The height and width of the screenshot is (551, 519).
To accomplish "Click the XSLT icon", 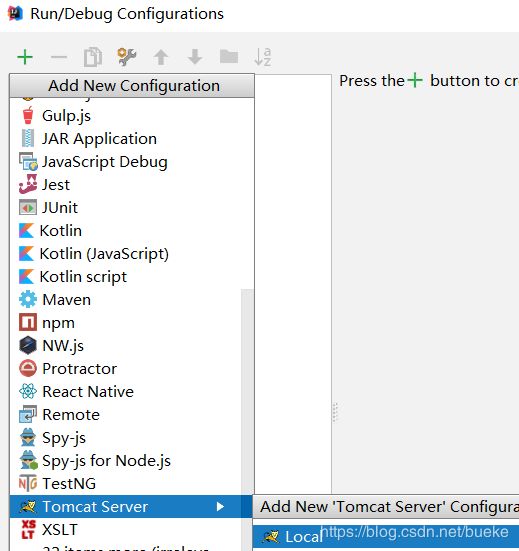I will tap(28, 530).
